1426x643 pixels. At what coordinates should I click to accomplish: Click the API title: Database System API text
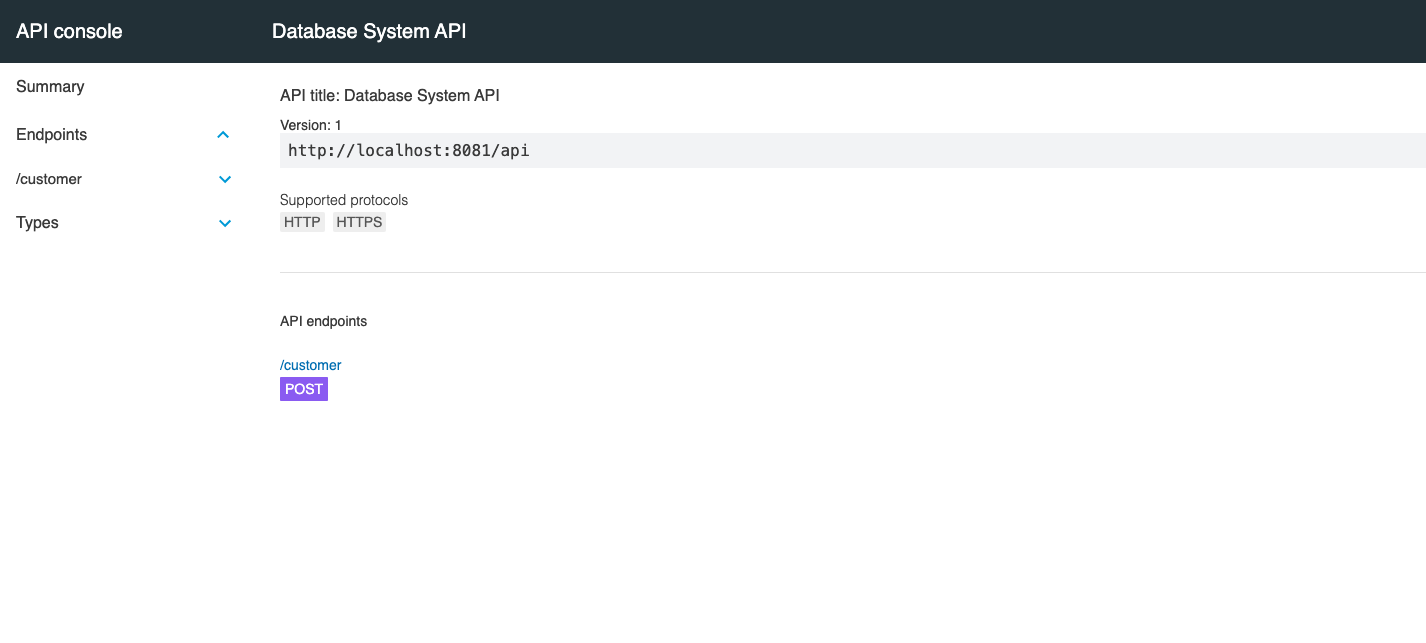389,96
